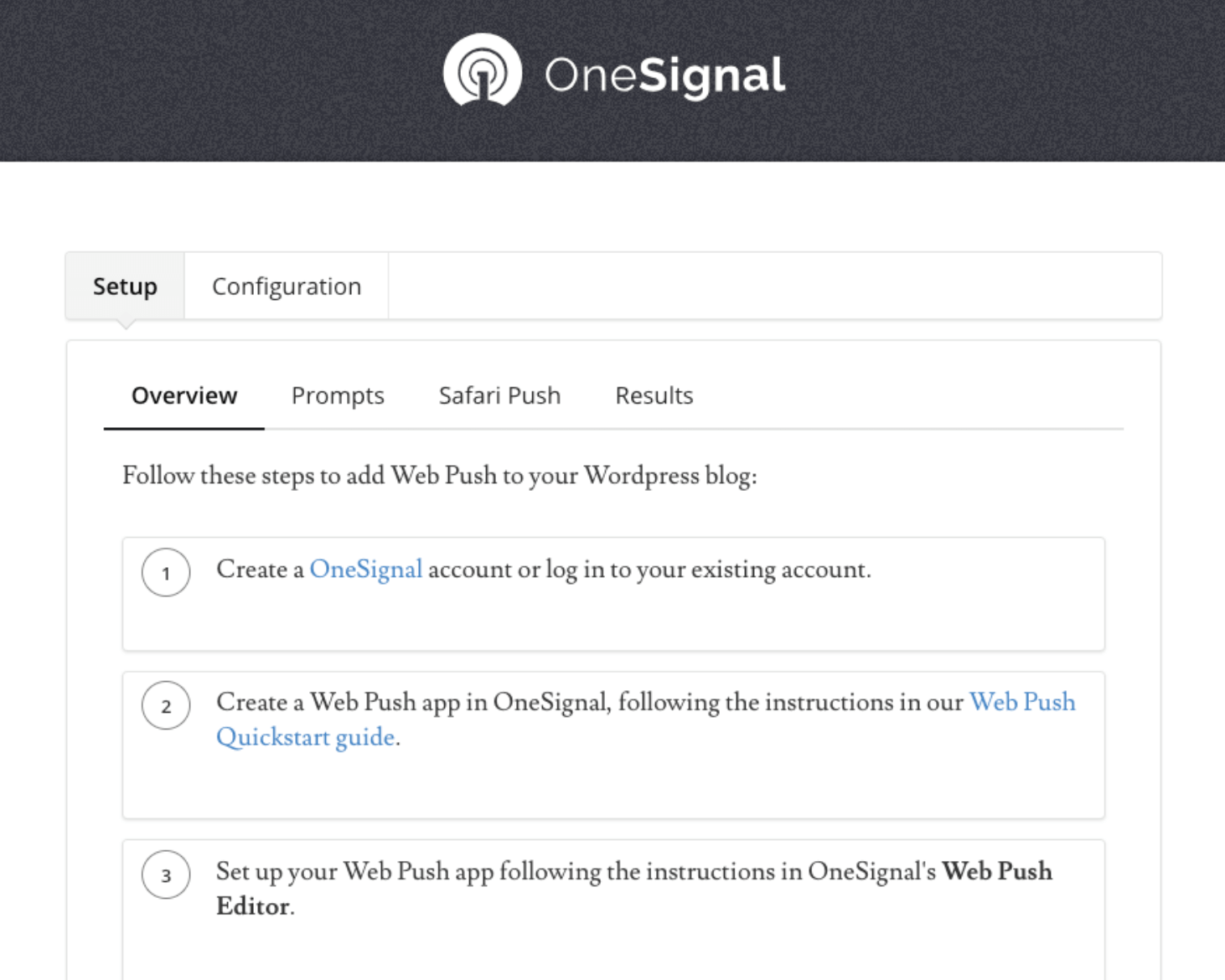Select the Overview sub-tab
The width and height of the screenshot is (1225, 980).
(x=184, y=395)
